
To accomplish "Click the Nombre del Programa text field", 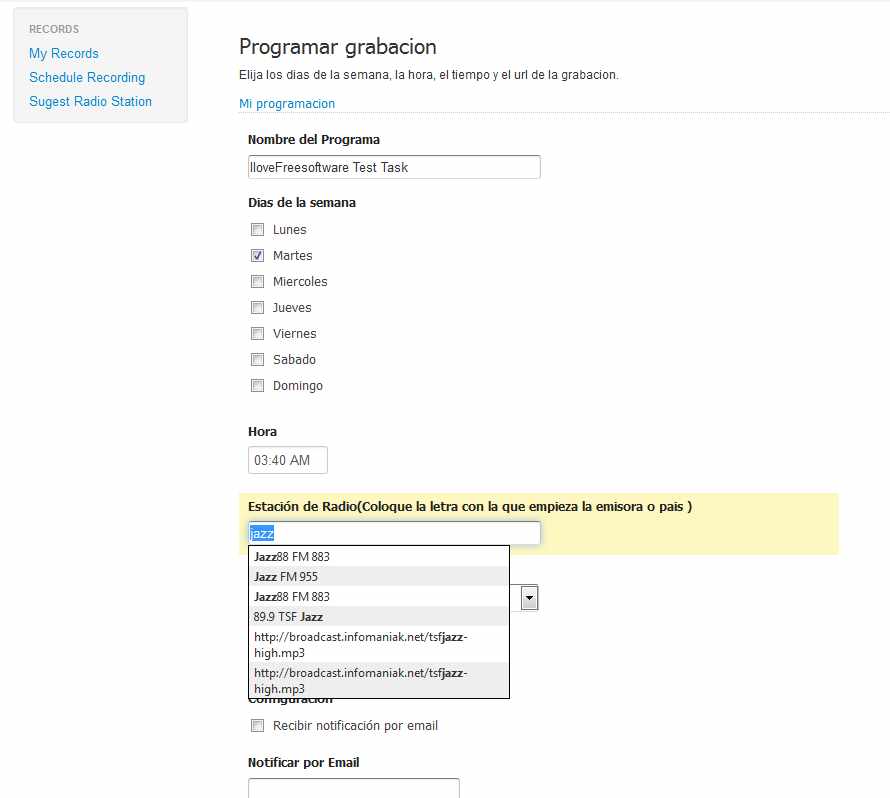I will (394, 167).
